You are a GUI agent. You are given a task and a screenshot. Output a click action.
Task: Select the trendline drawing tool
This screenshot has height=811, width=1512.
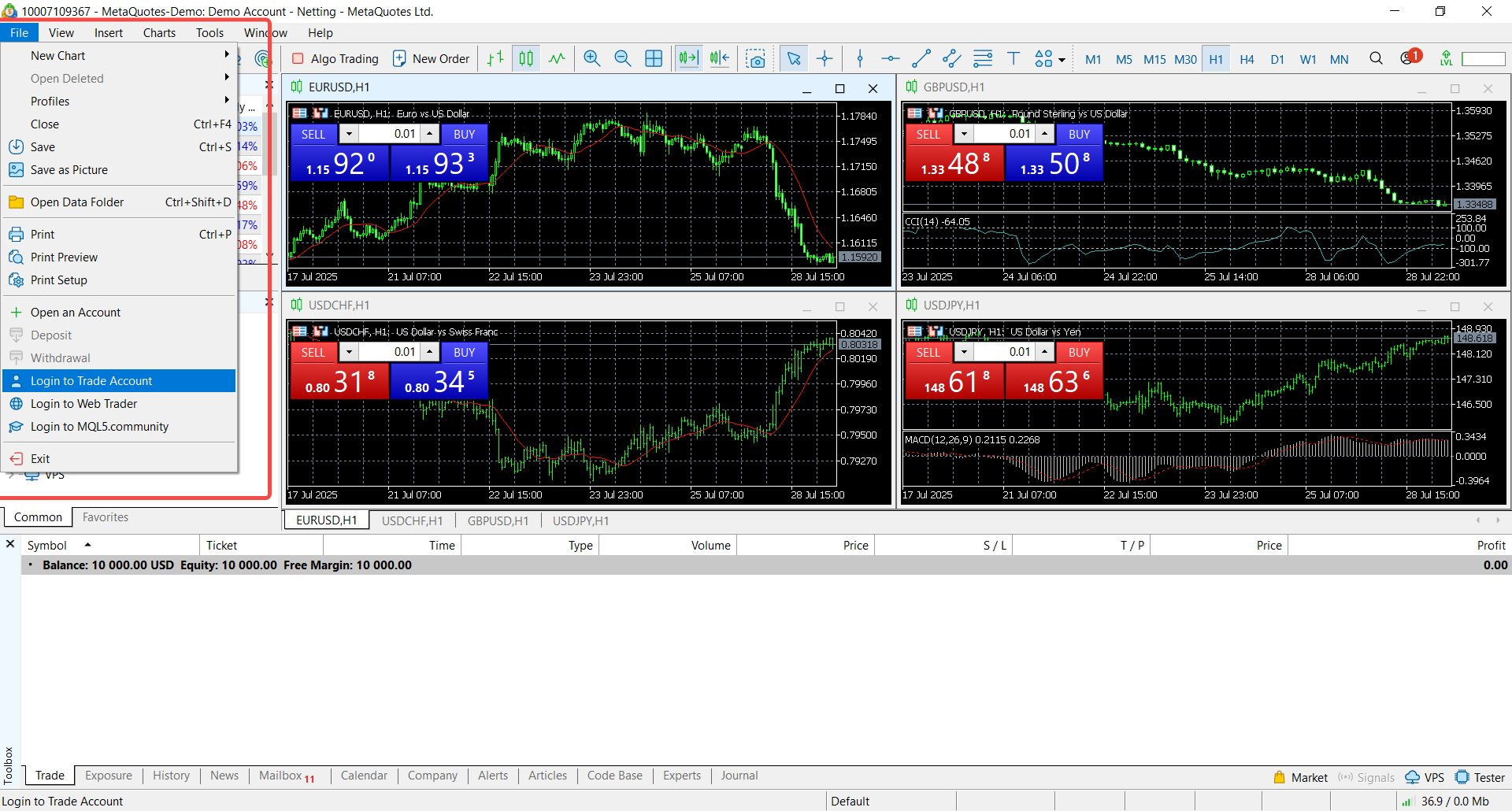coord(921,59)
